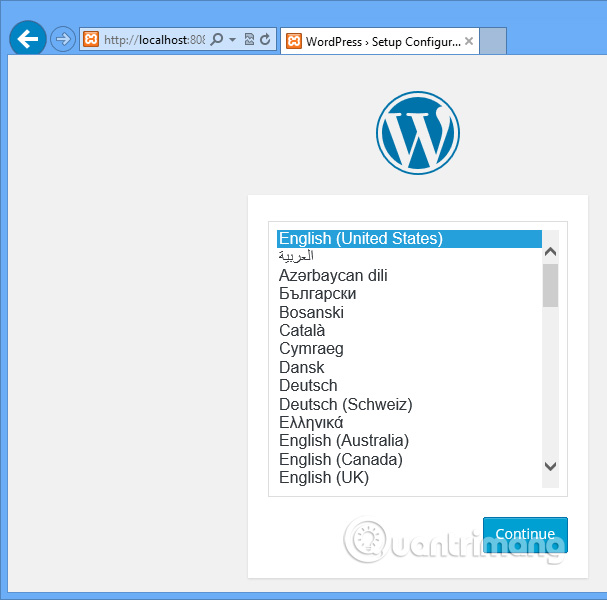Go back with the browser back arrow

tap(27, 39)
